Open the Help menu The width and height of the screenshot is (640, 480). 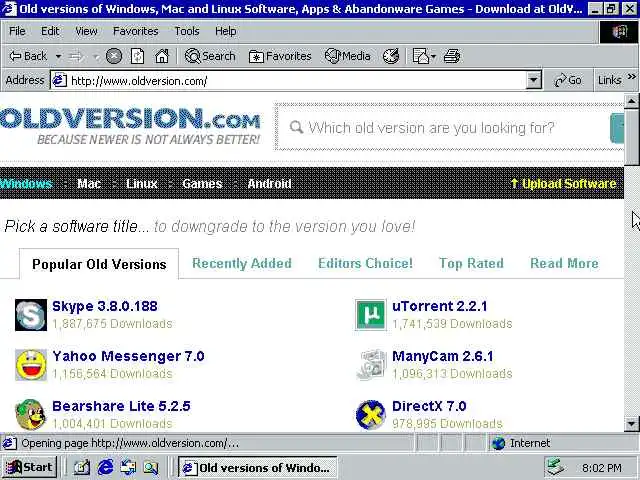point(225,31)
